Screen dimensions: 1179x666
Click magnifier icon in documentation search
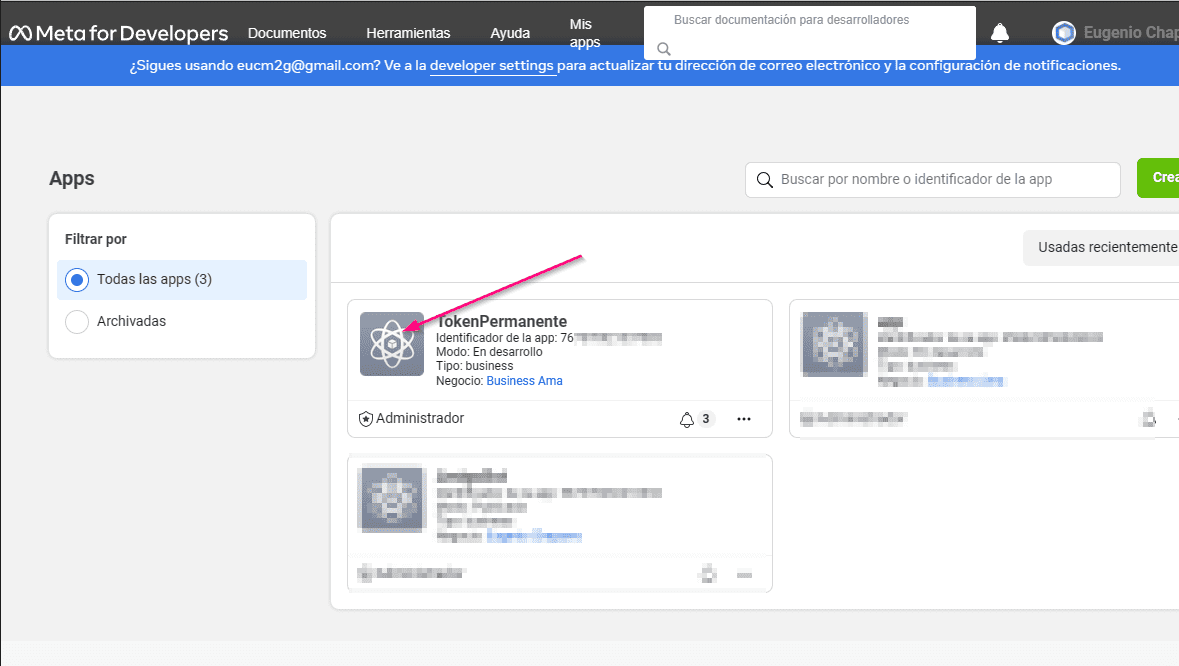tap(663, 48)
